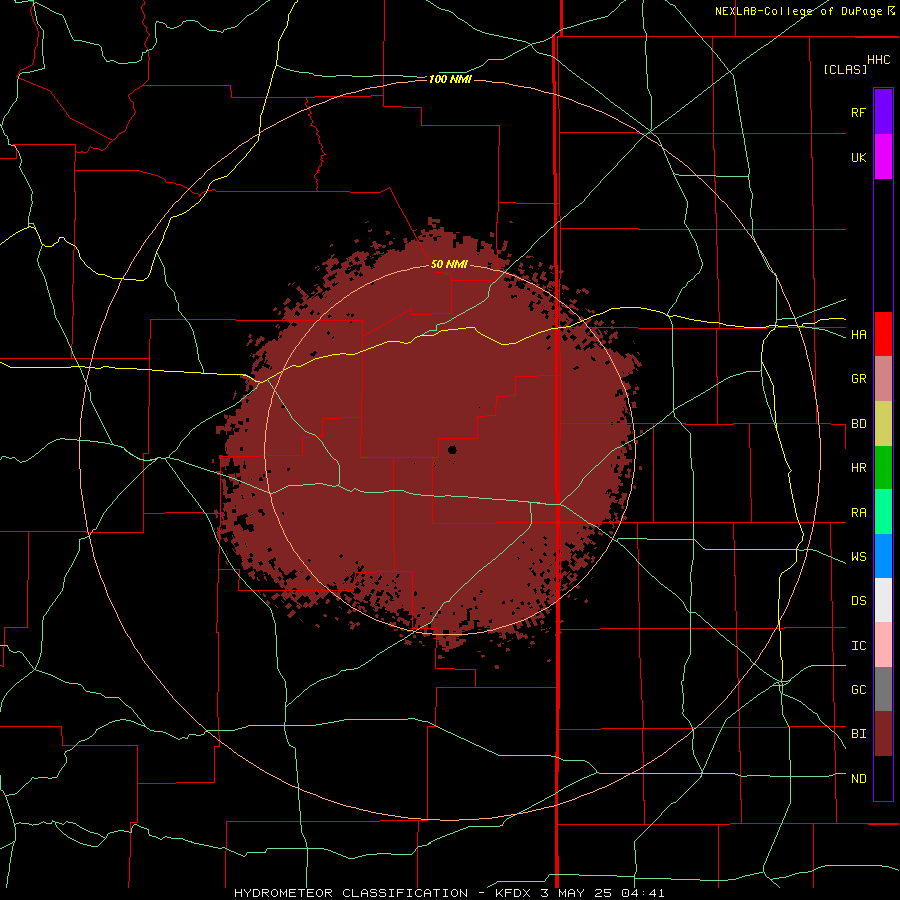Click the WS legend label

[858, 557]
